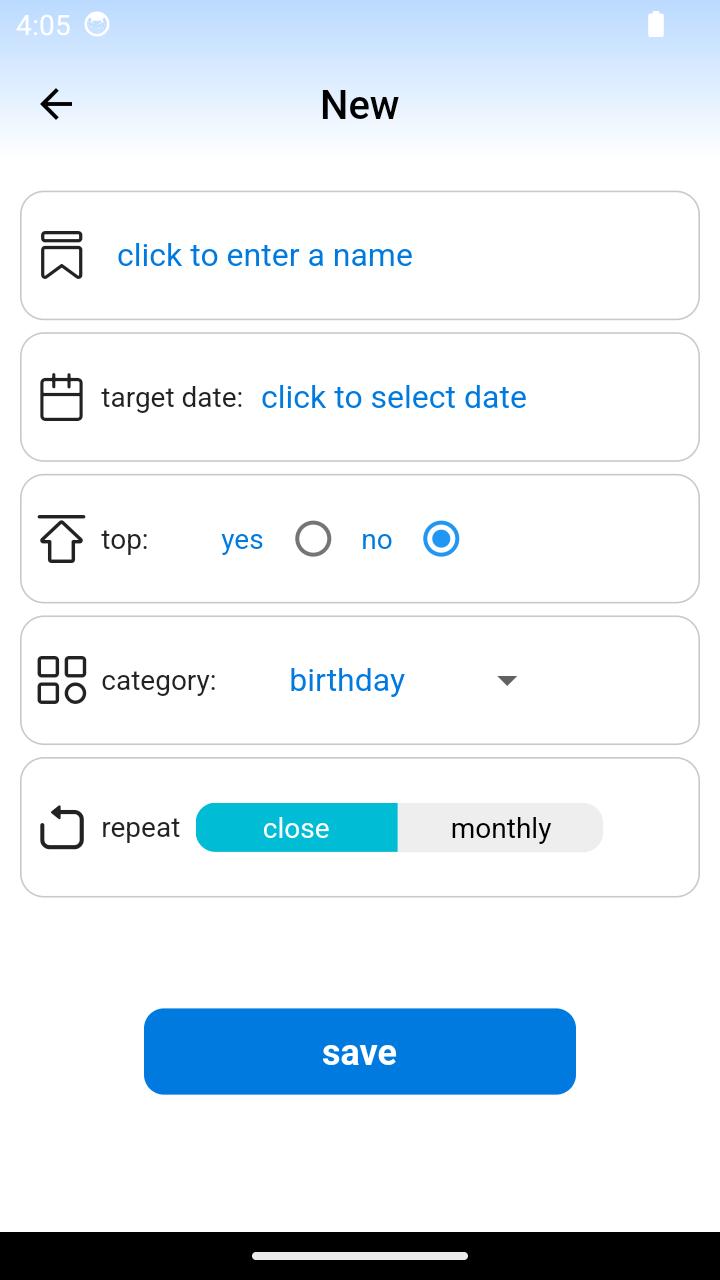
Task: Switch repeat to monthly
Action: (500, 828)
